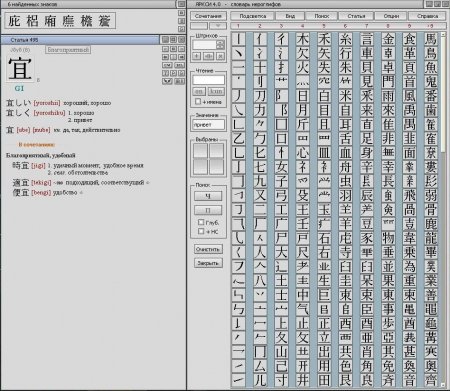Select the 車 vehicle radical
The width and height of the screenshot is (450, 391).
pos(367,53)
